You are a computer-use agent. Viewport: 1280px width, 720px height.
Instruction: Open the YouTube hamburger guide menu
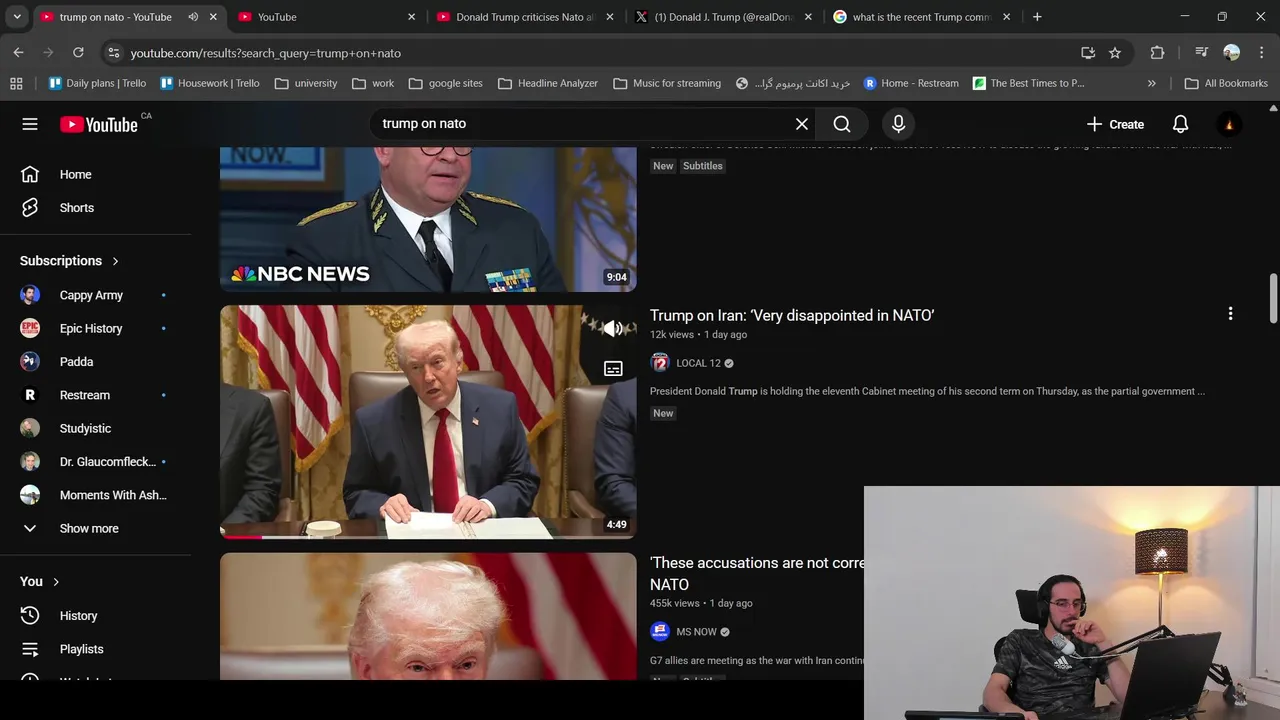pyautogui.click(x=30, y=124)
